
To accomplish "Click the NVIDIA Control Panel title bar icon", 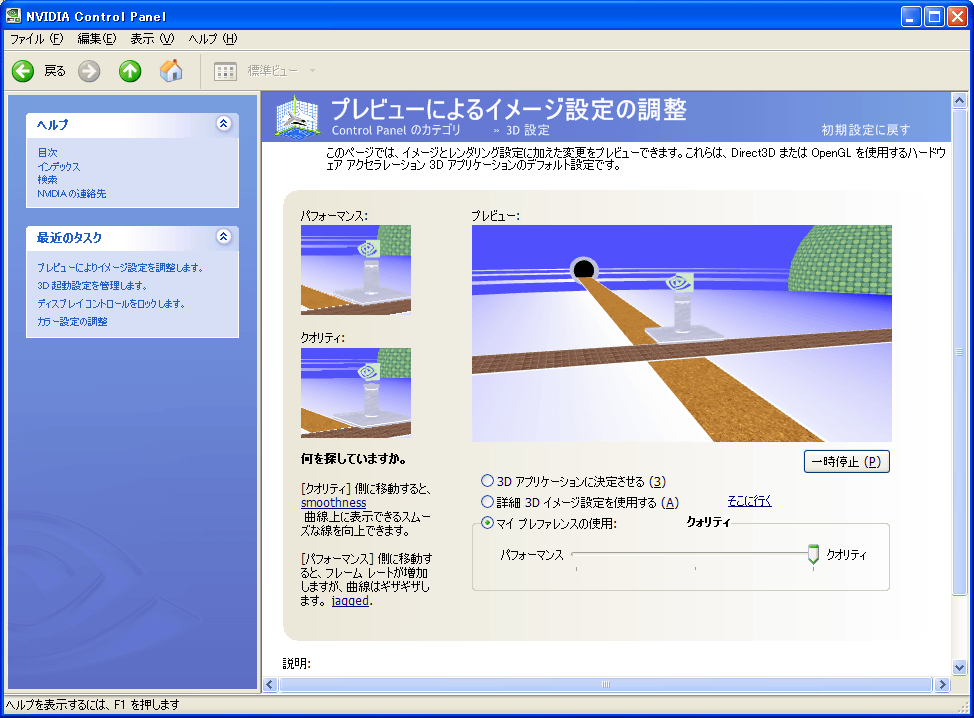I will (x=13, y=16).
